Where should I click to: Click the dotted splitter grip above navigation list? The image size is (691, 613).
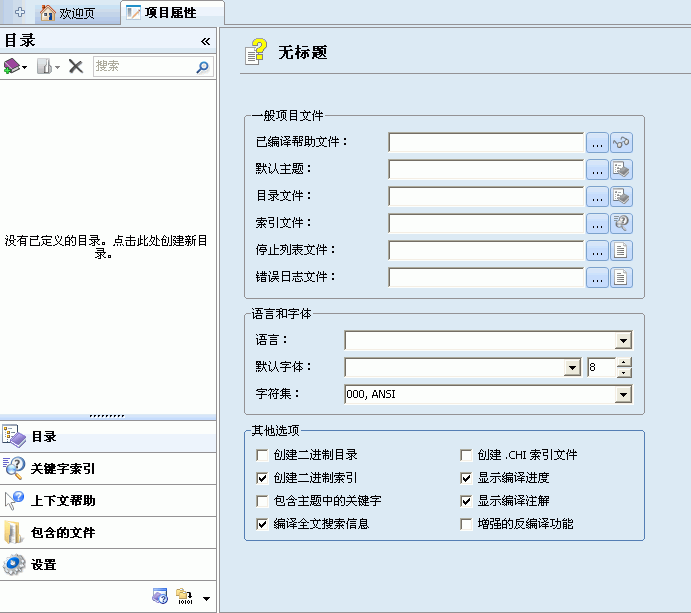tap(107, 416)
